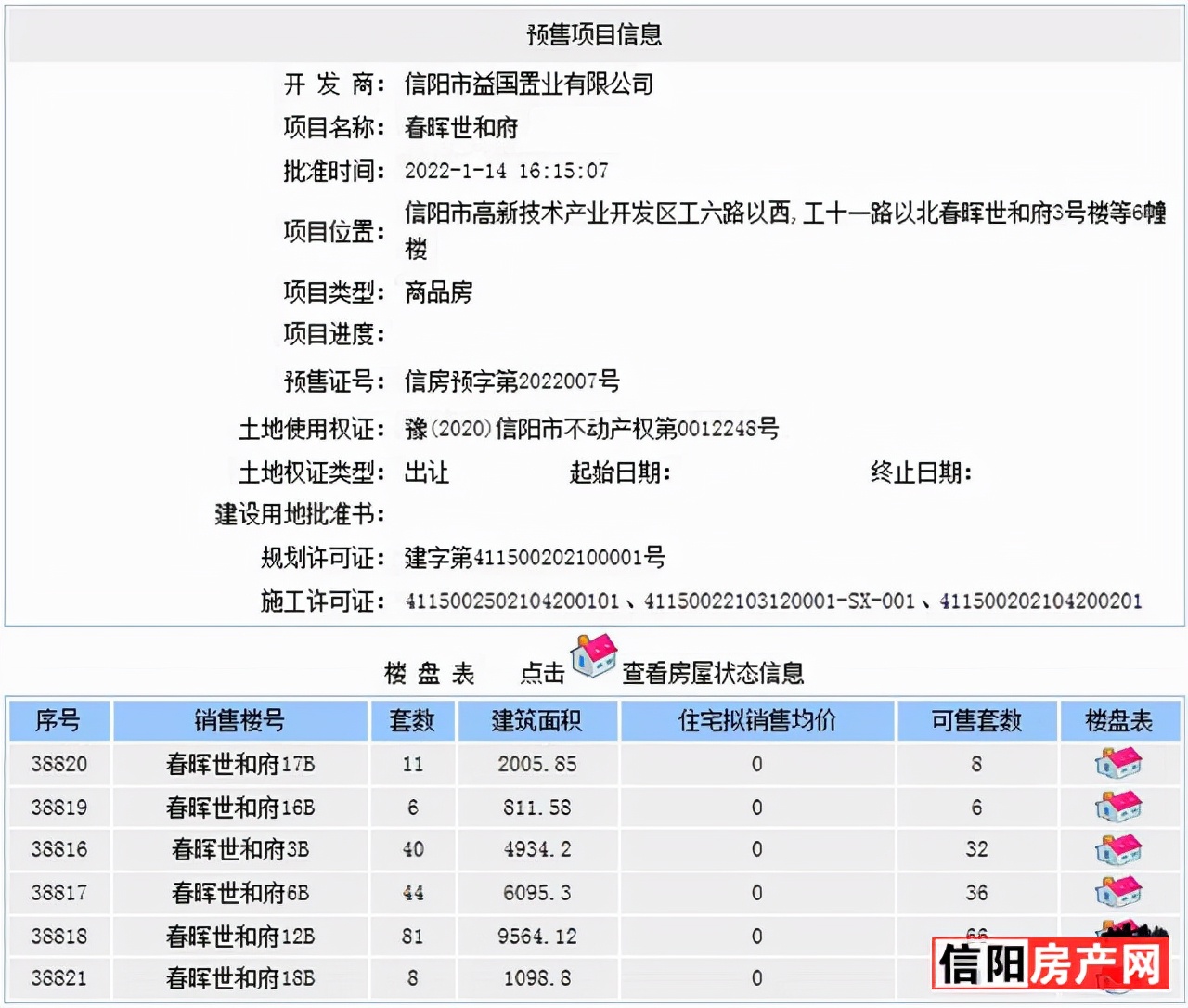Click serial number 38818

[59, 937]
